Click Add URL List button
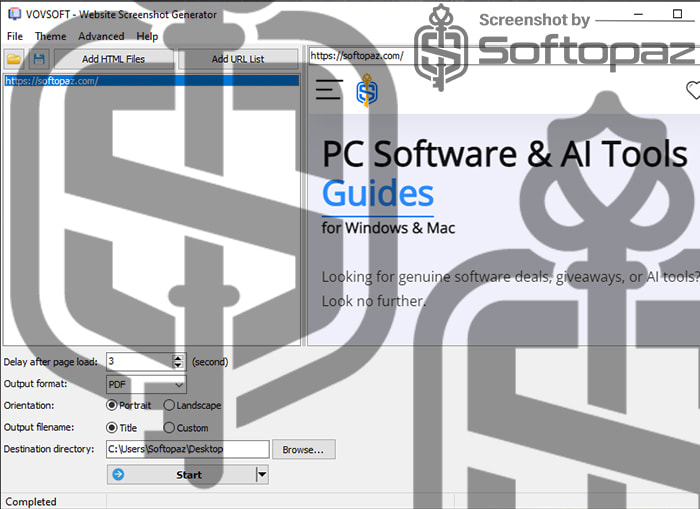Screen dimensions: 700x509 click(238, 59)
